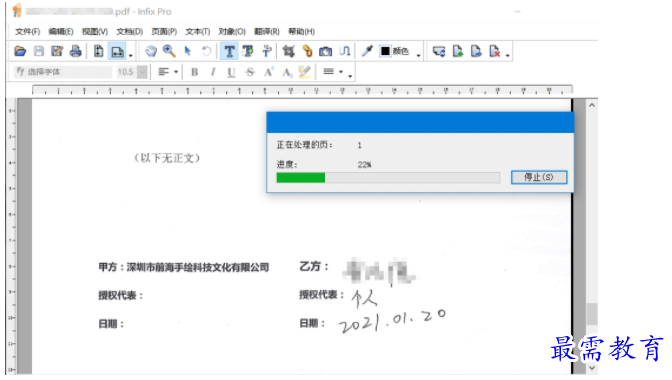
Task: Click the Rotate tool icon
Action: 206,51
